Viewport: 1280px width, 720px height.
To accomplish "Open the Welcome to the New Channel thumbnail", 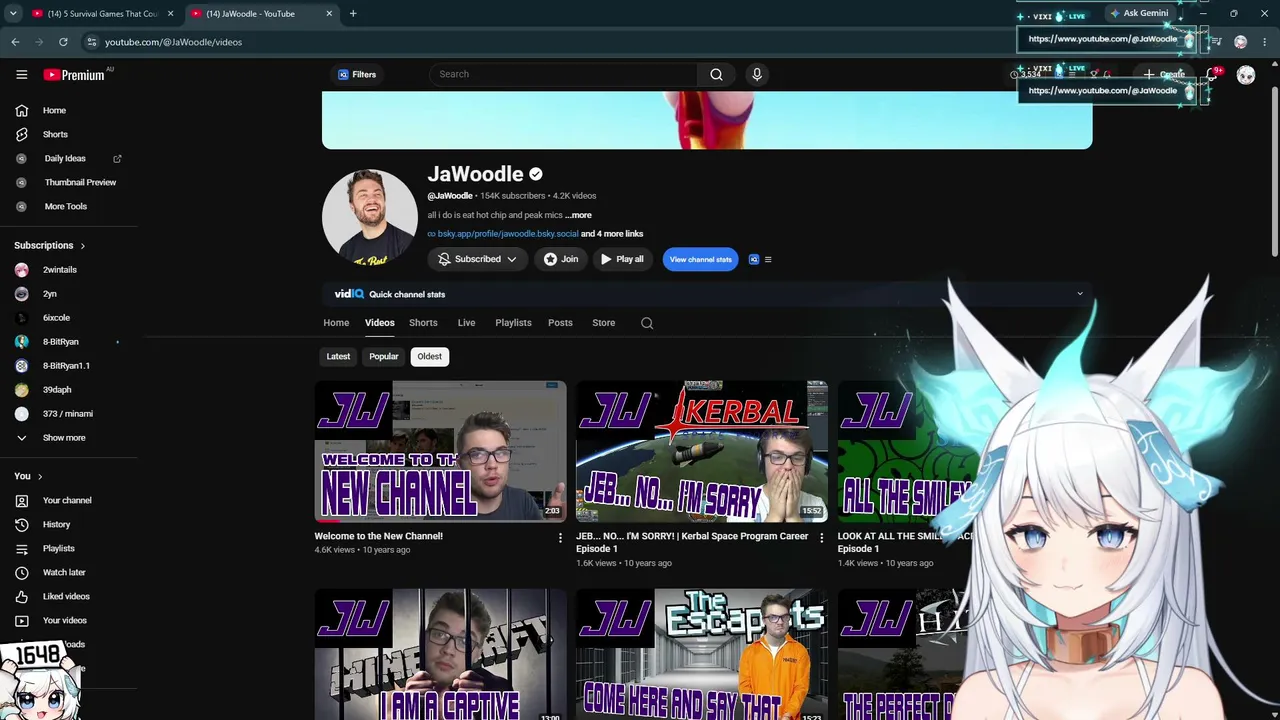I will pyautogui.click(x=440, y=451).
